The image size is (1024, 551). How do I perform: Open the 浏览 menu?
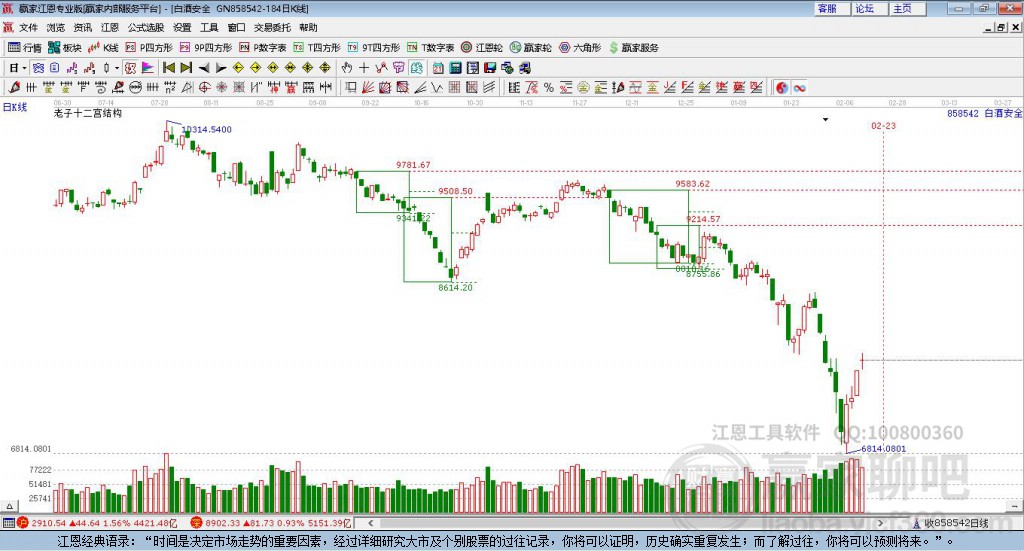(x=56, y=27)
